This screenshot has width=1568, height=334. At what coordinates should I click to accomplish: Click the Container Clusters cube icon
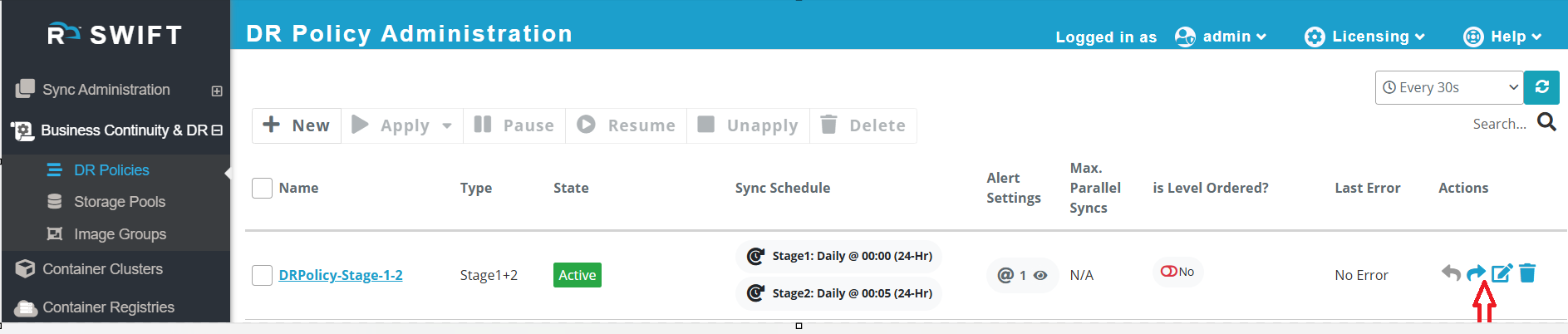tap(25, 268)
